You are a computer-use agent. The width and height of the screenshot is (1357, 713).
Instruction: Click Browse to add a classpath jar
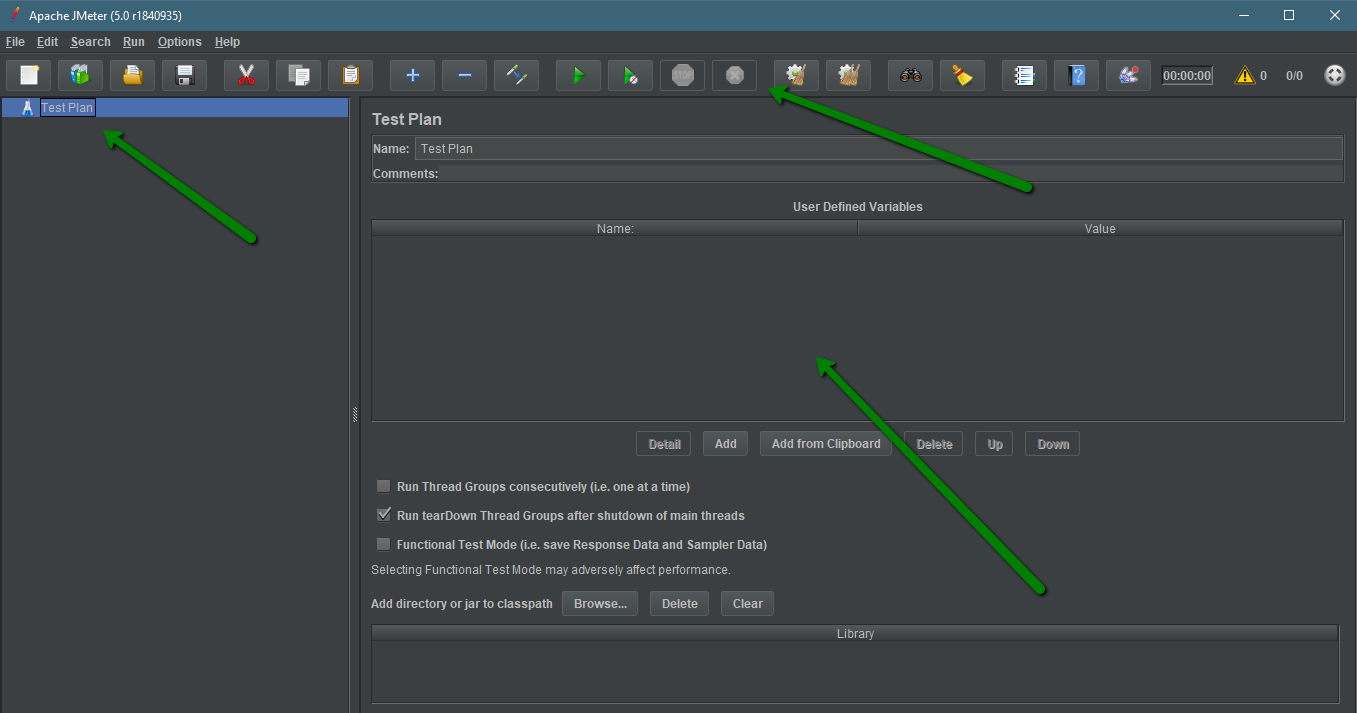coord(599,603)
